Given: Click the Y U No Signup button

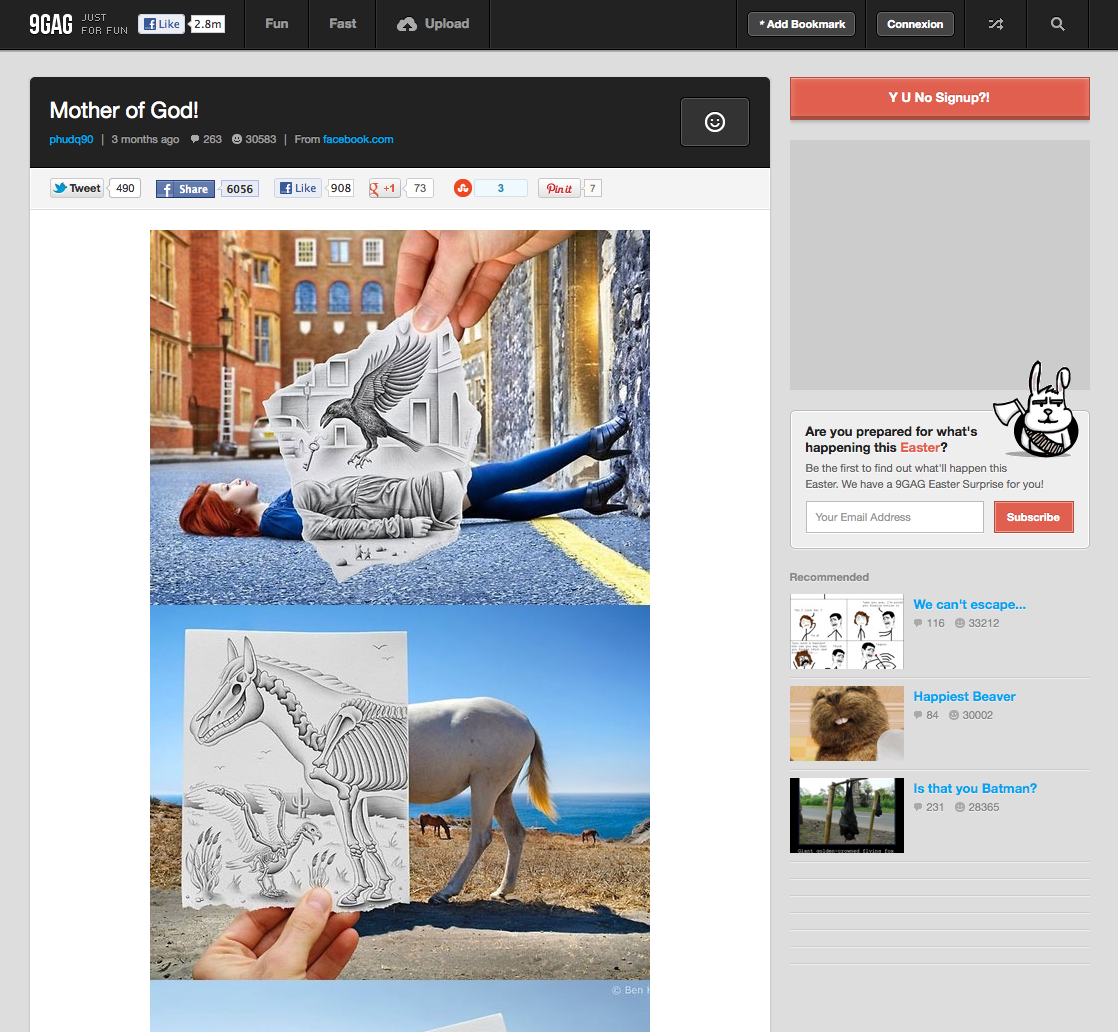Looking at the screenshot, I should 939,98.
